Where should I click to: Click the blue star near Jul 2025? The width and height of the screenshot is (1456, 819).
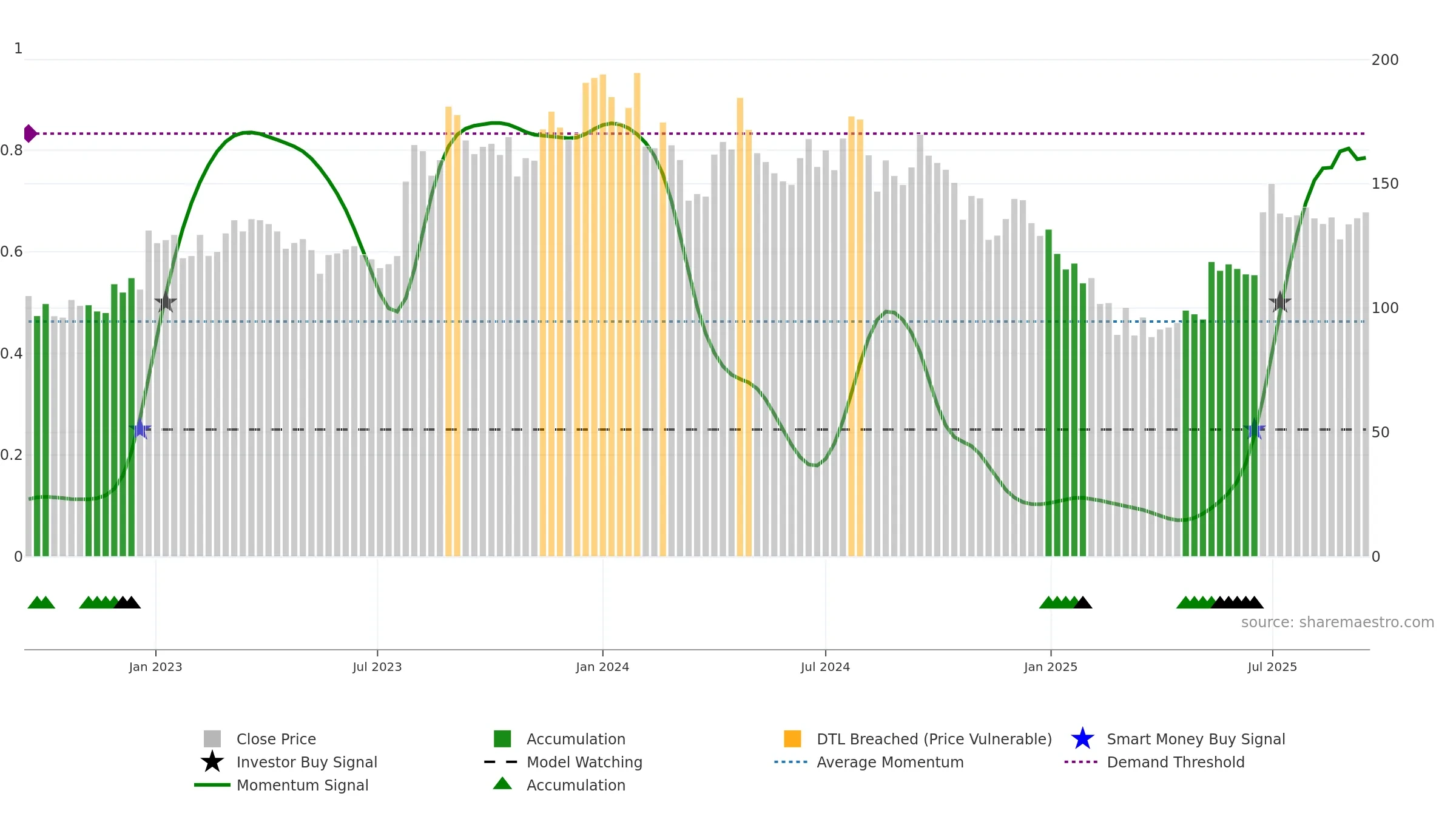(1254, 429)
